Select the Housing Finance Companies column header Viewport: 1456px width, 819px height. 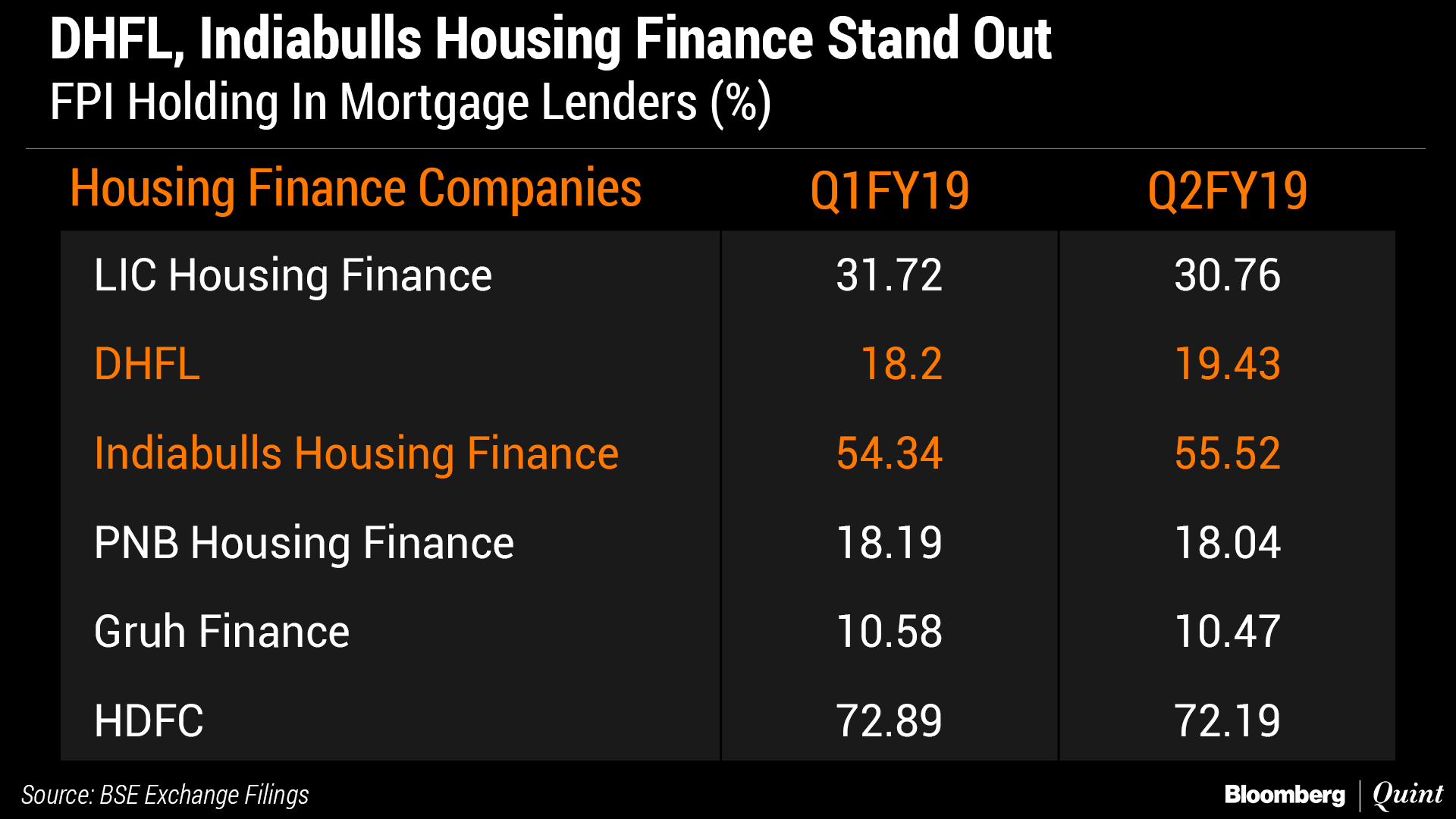click(x=356, y=188)
